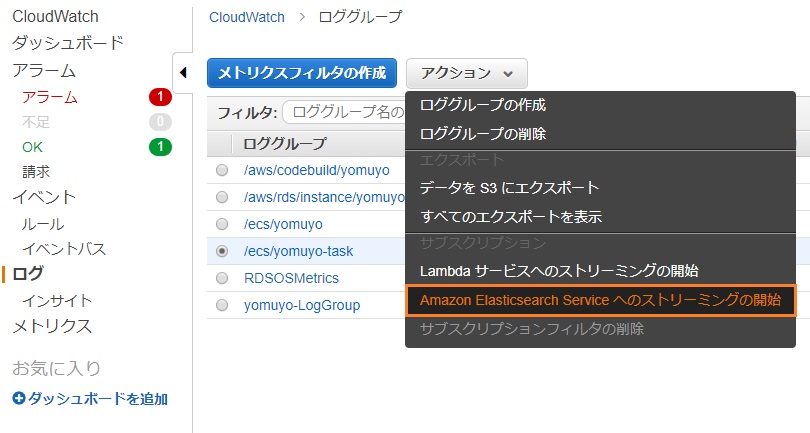The height and width of the screenshot is (433, 810).
Task: Choose Amazon Elasticsearch Service streaming option
Action: point(601,300)
